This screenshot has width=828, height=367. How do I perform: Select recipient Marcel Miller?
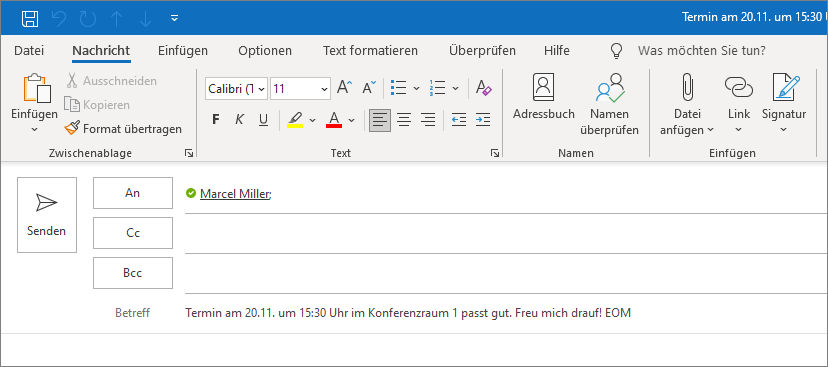click(x=236, y=194)
